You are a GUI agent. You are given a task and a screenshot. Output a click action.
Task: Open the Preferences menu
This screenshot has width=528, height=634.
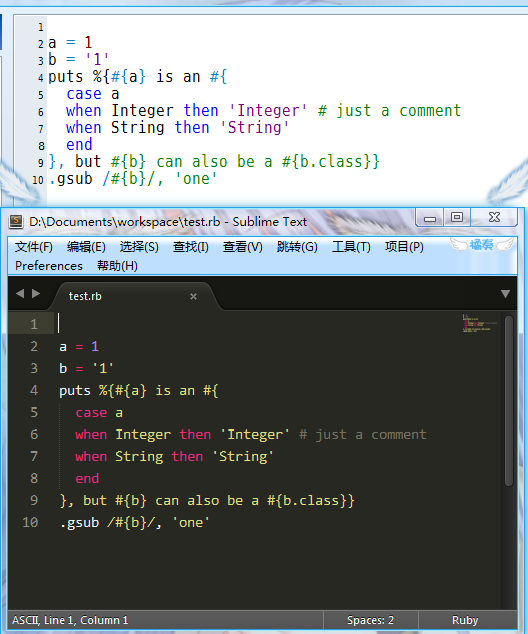pyautogui.click(x=49, y=266)
